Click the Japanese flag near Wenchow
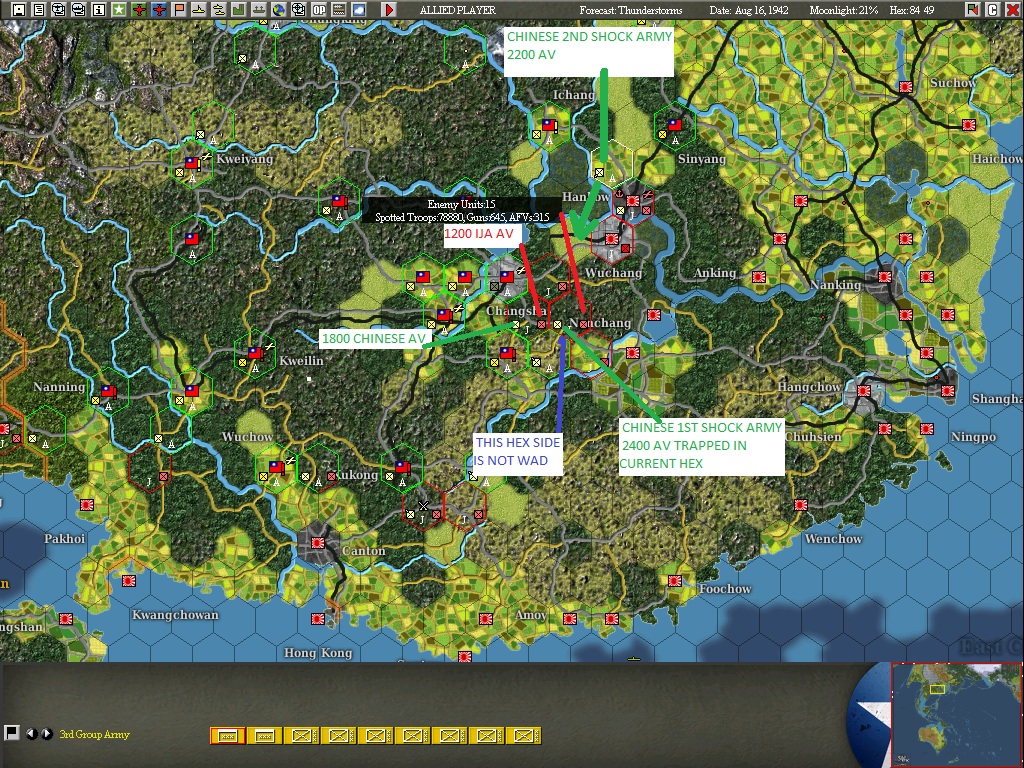Viewport: 1024px width, 768px height. (801, 505)
